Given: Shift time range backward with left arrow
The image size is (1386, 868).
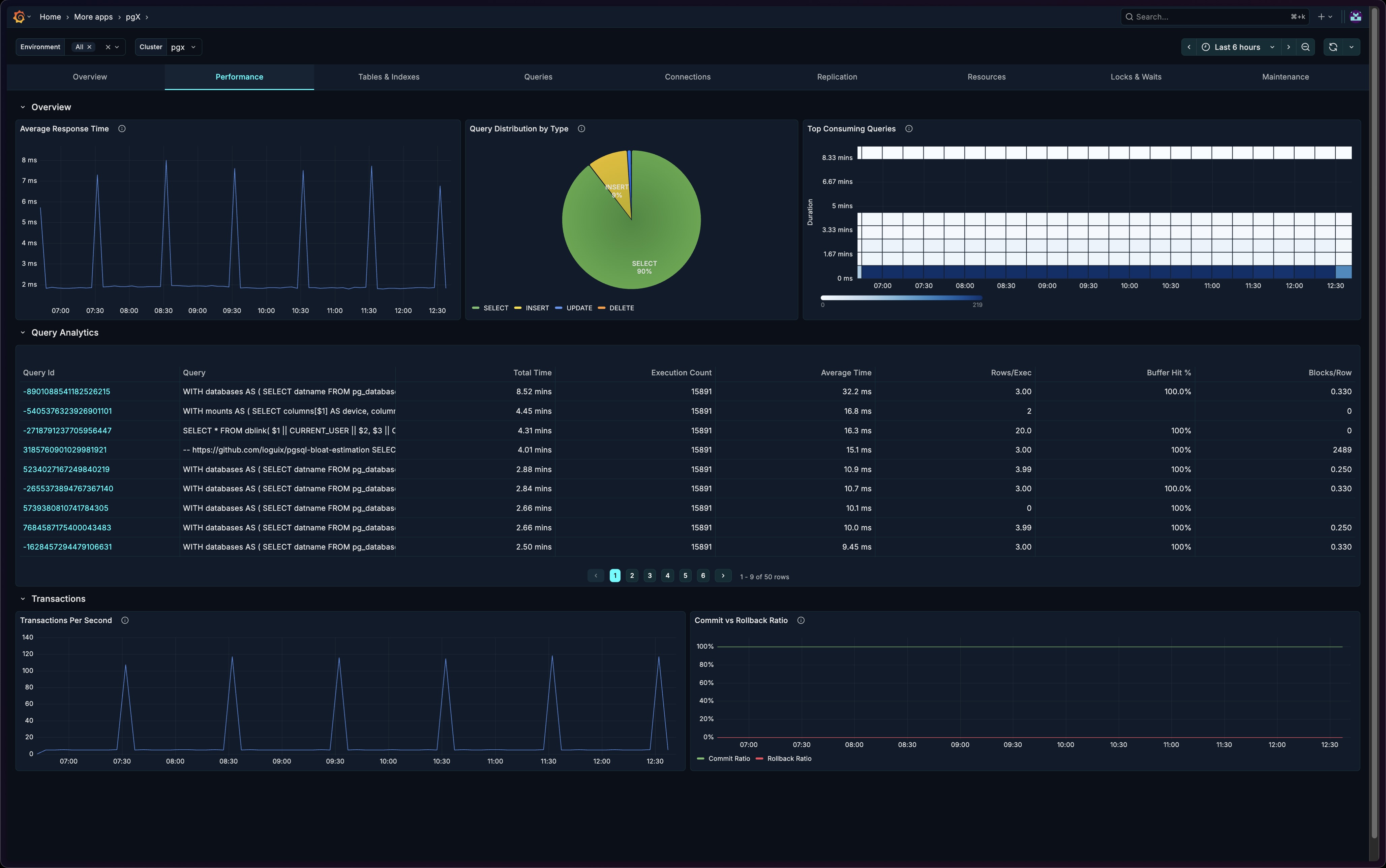Looking at the screenshot, I should click(x=1189, y=47).
